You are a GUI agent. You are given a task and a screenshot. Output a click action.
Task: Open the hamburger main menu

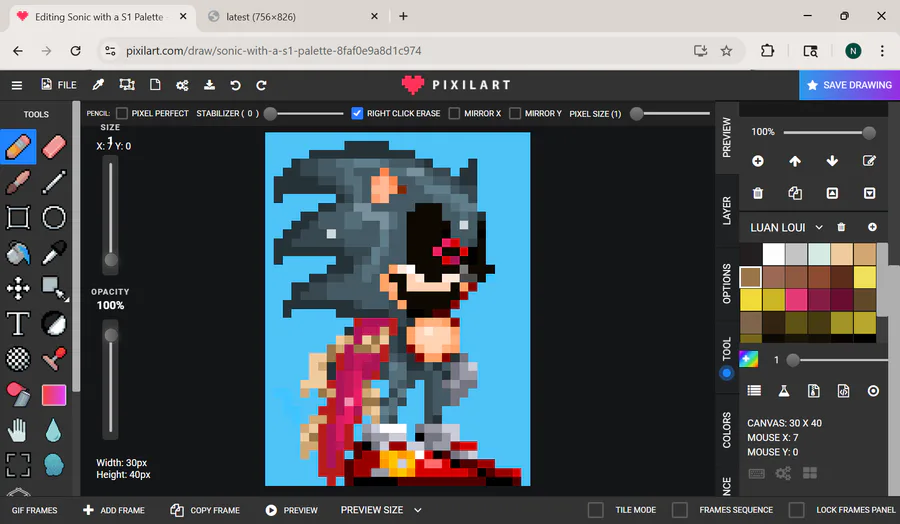[17, 86]
